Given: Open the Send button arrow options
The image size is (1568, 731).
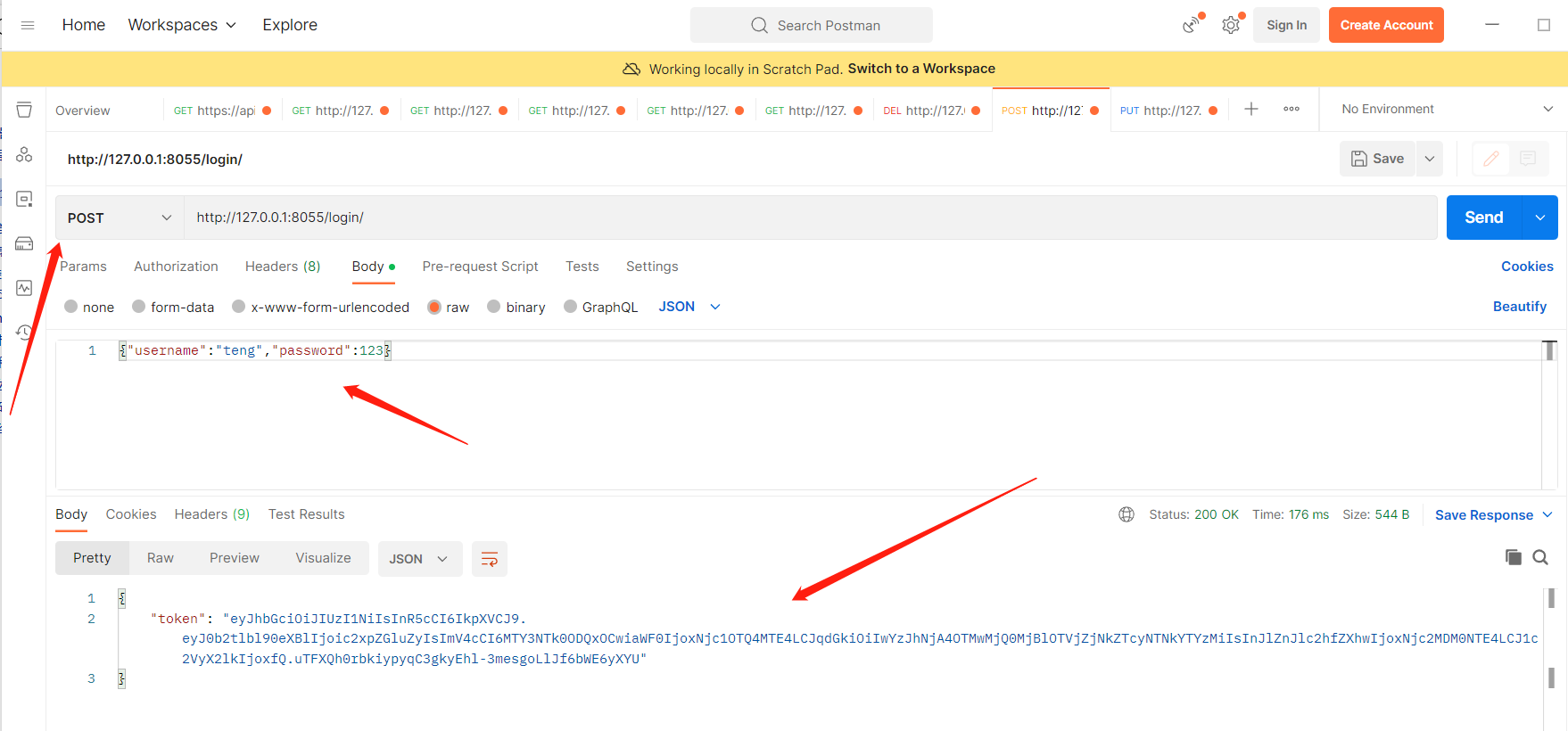Looking at the screenshot, I should pos(1539,218).
